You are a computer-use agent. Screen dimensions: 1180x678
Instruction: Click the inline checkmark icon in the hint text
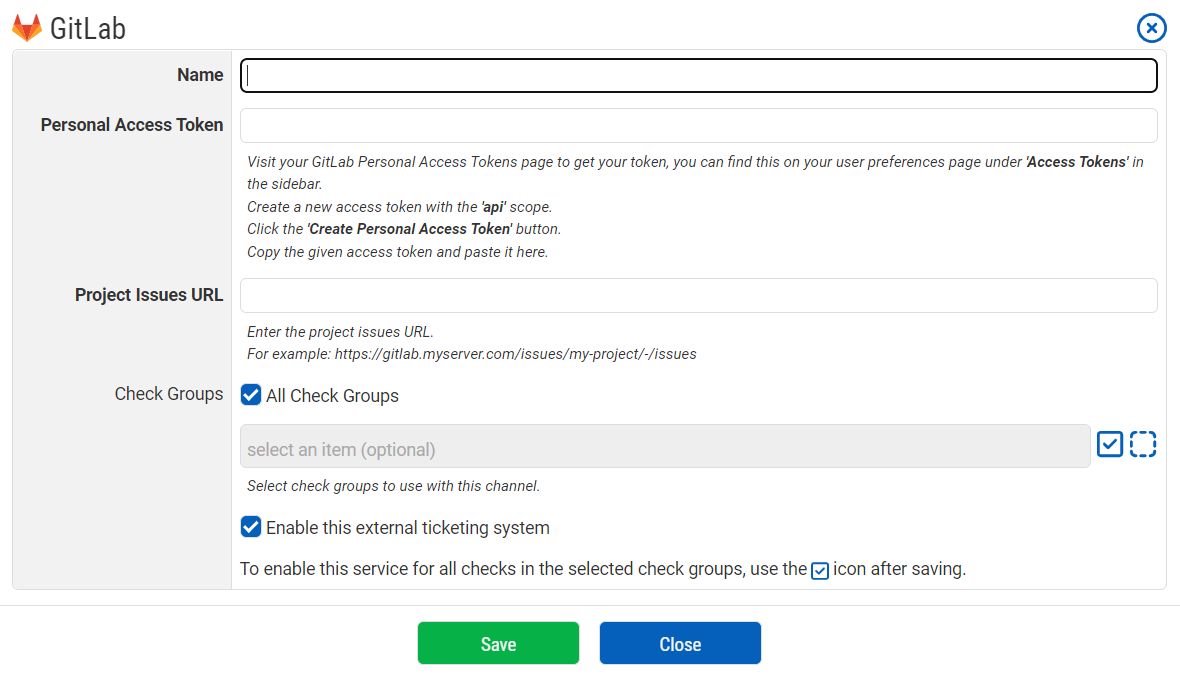click(820, 571)
